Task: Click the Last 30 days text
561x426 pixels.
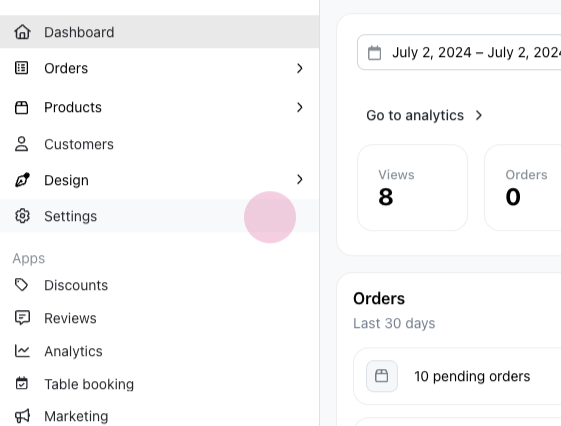Action: [x=394, y=323]
